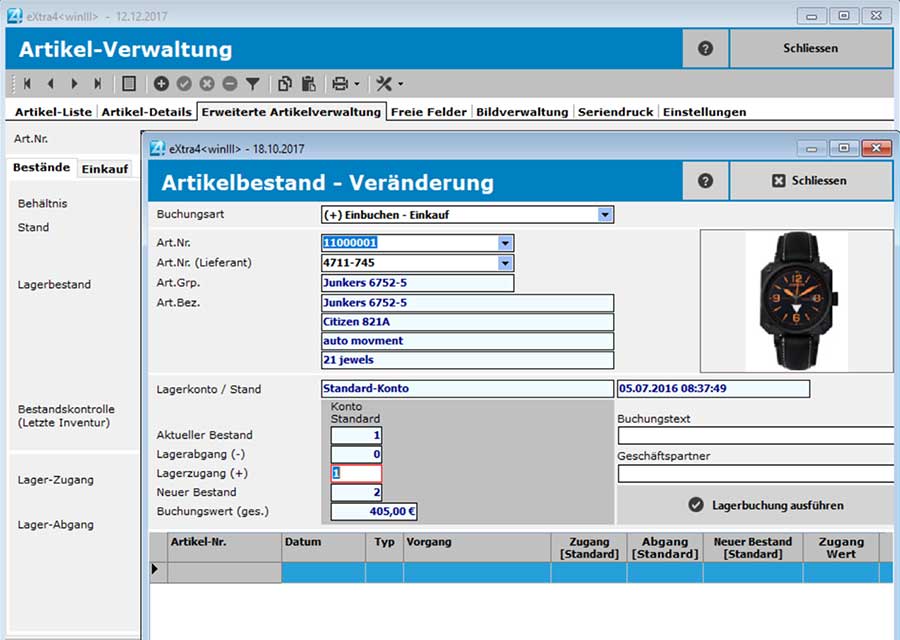Add a new record with the plus icon

tap(161, 83)
